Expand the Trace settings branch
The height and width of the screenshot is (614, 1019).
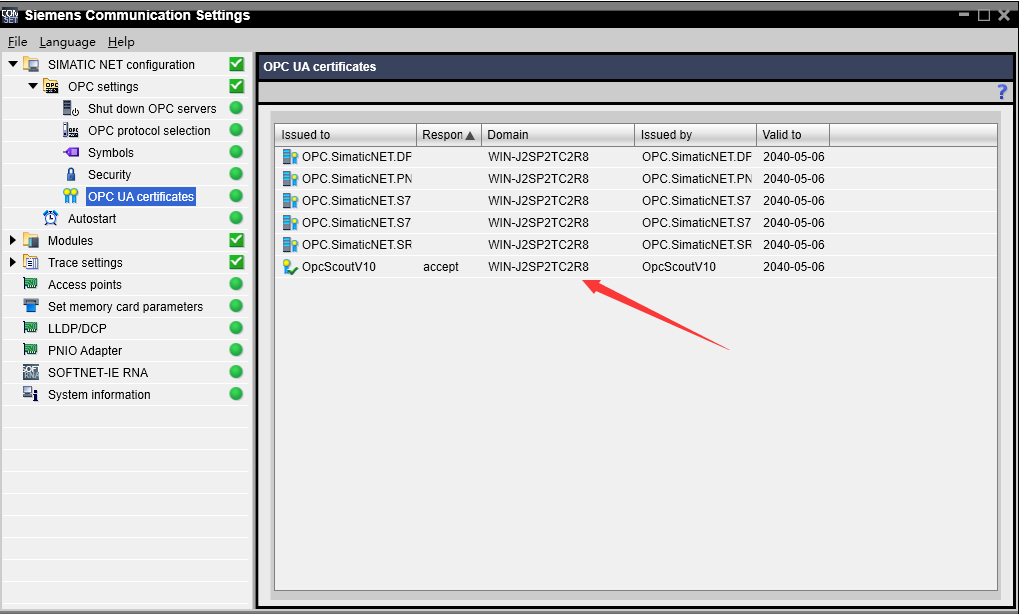coord(11,262)
